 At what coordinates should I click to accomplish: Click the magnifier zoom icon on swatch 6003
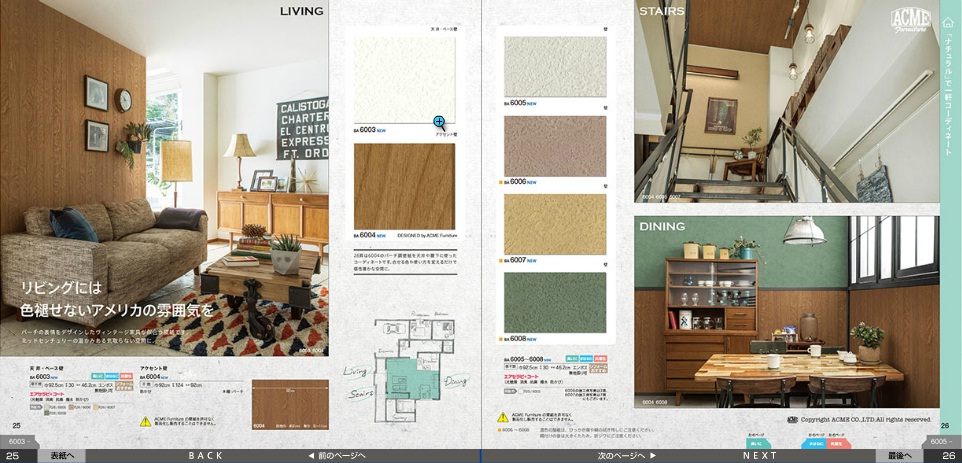click(439, 122)
